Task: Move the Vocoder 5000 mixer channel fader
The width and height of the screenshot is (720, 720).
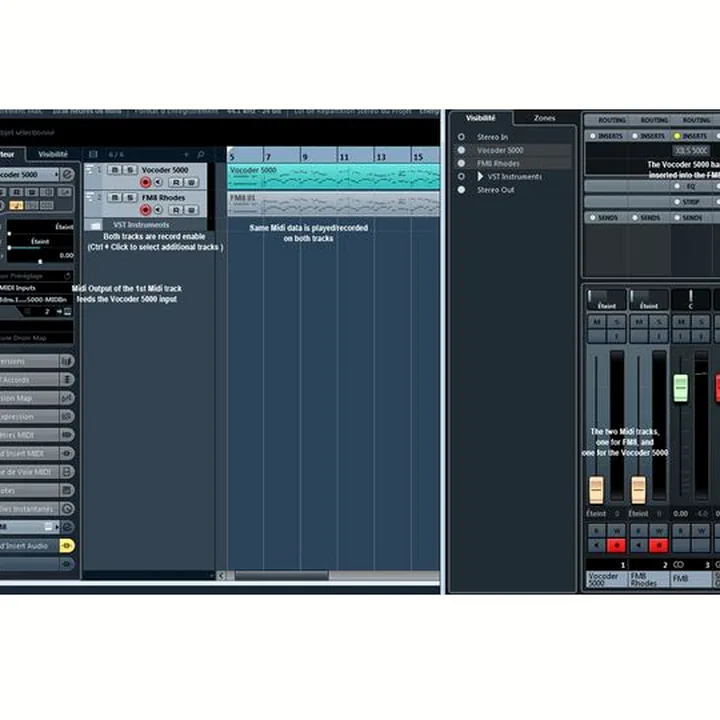Action: point(596,489)
